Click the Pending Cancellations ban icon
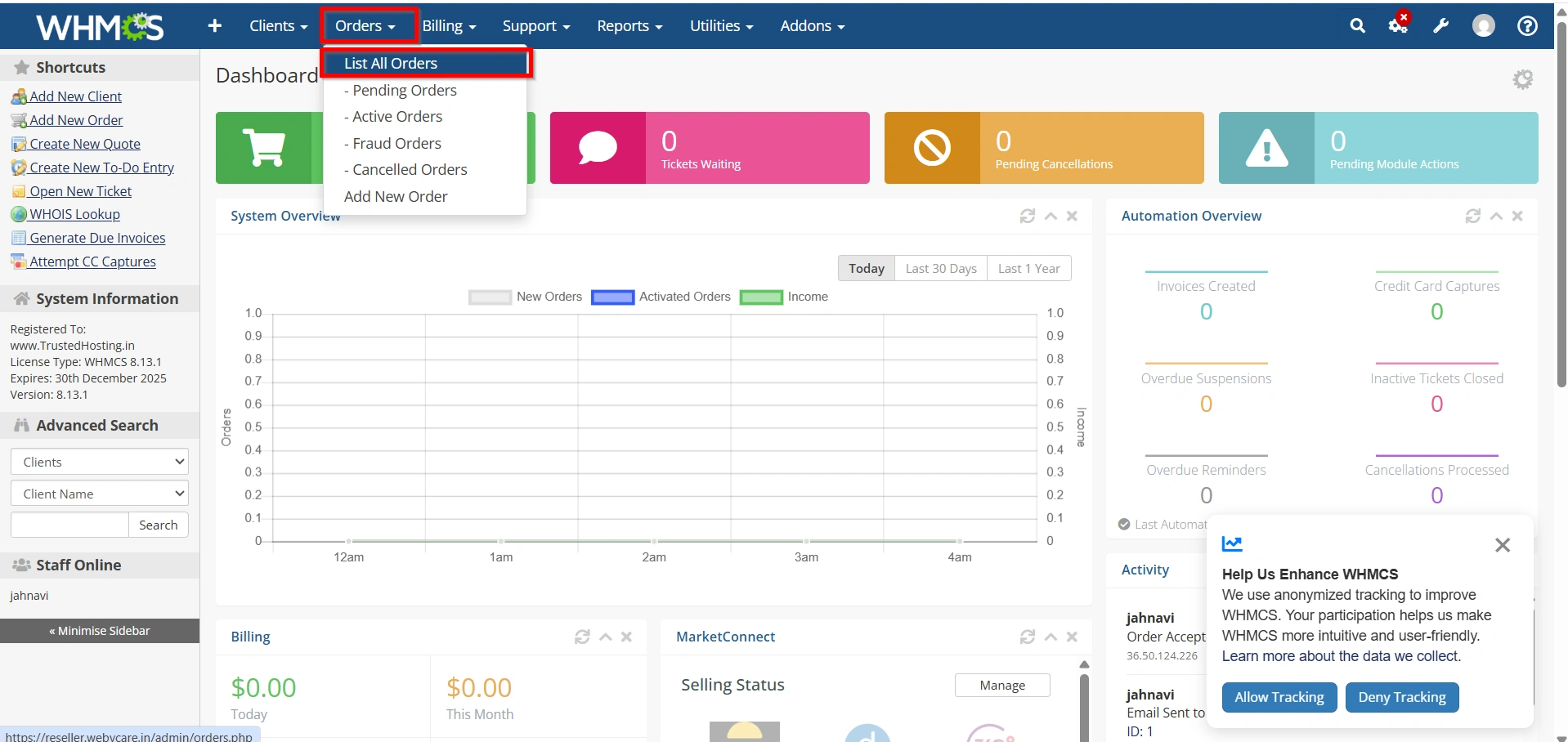The width and height of the screenshot is (1568, 742). (932, 148)
